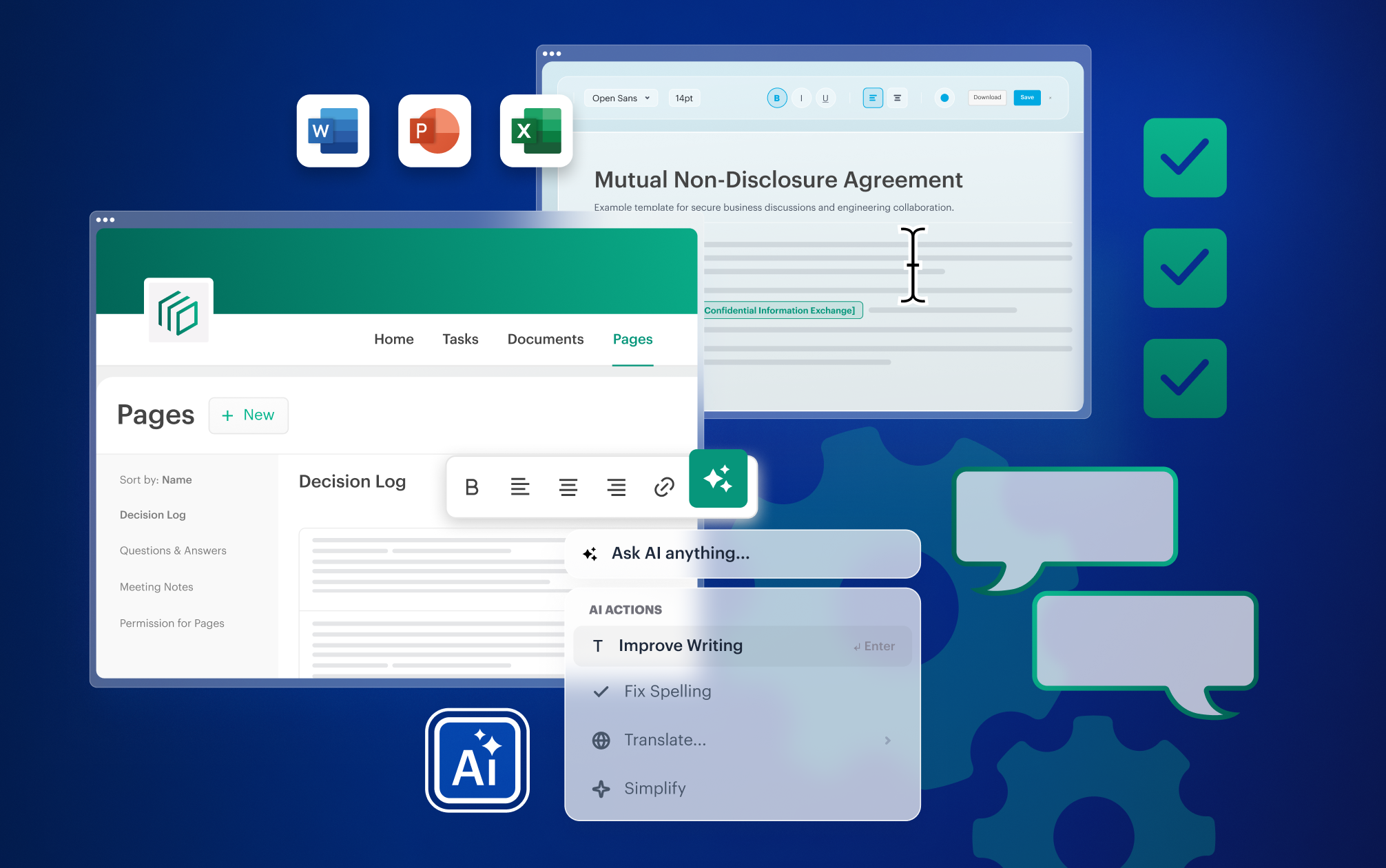The width and height of the screenshot is (1386, 868).
Task: Click the T icon next to Improve Writing
Action: coord(598,646)
